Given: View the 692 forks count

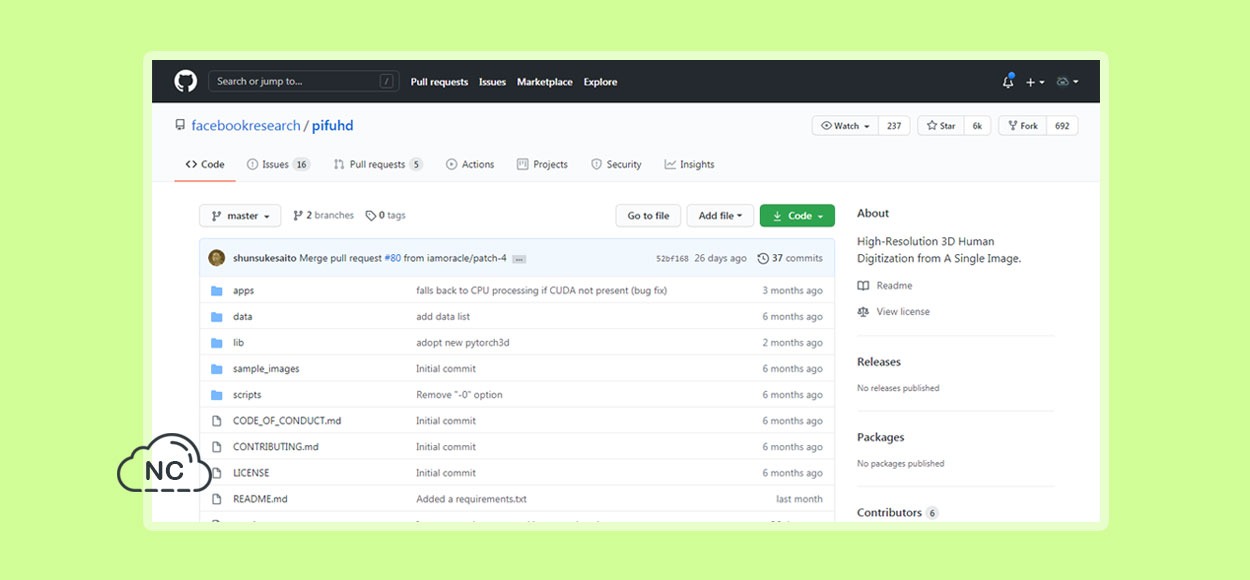Looking at the screenshot, I should click(1062, 126).
